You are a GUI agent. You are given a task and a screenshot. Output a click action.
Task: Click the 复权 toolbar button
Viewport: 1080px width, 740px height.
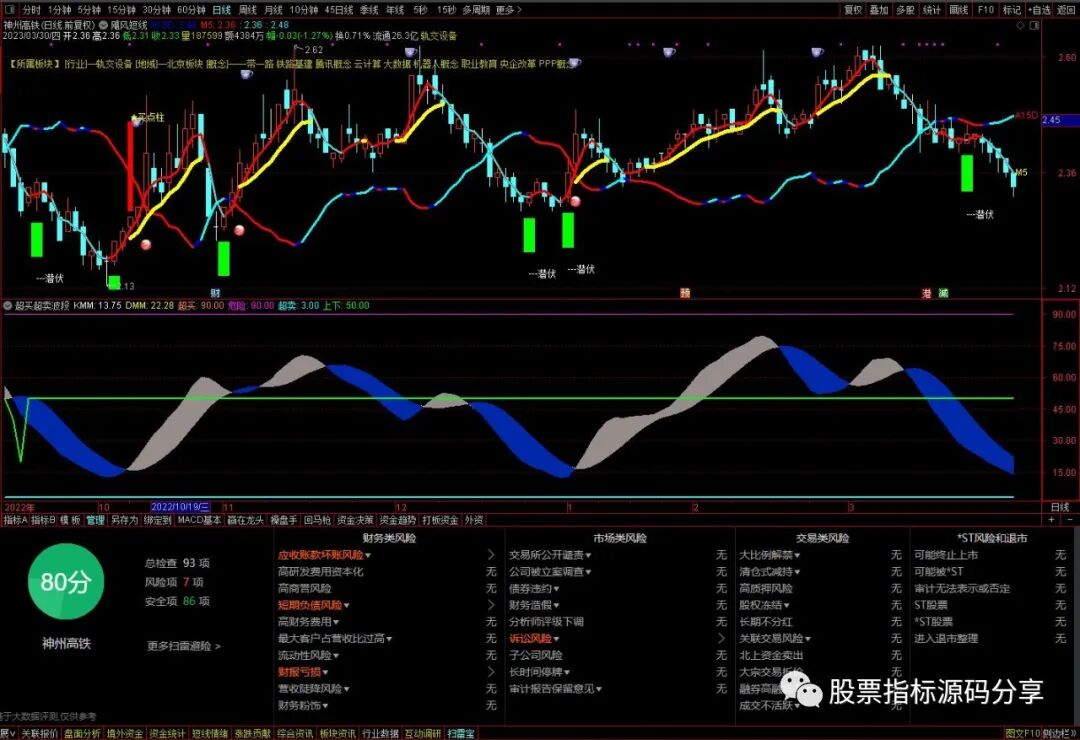(853, 10)
